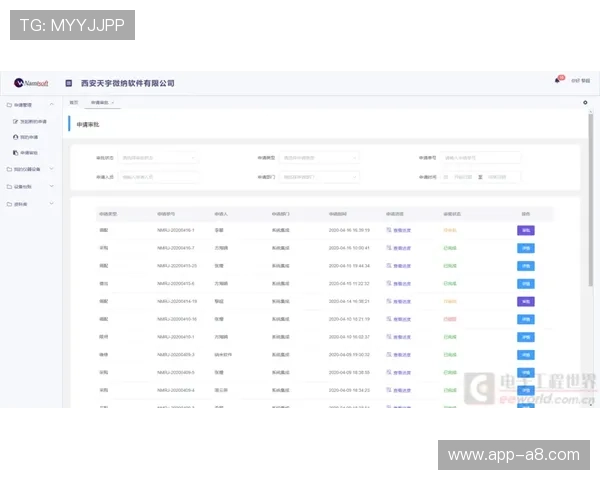Viewport: 600px width, 480px height.
Task: Open the user account menu top right
Action: 580,81
